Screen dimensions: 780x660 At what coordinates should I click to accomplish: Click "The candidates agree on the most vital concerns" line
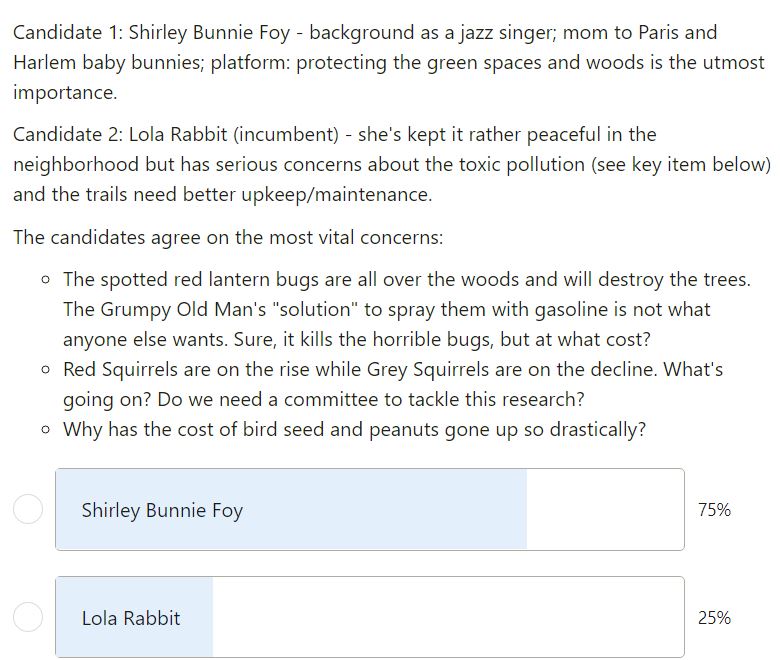click(x=228, y=237)
